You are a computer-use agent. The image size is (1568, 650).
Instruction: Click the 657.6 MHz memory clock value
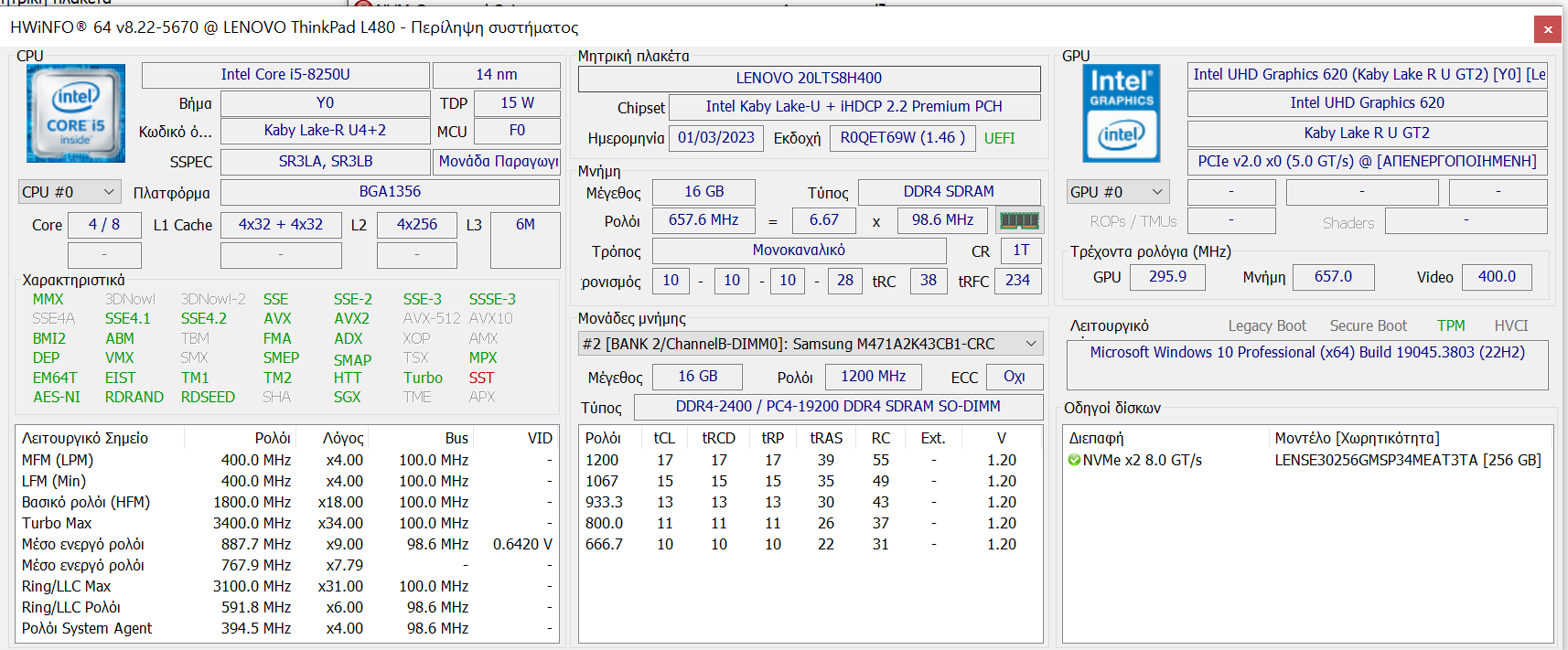703,220
